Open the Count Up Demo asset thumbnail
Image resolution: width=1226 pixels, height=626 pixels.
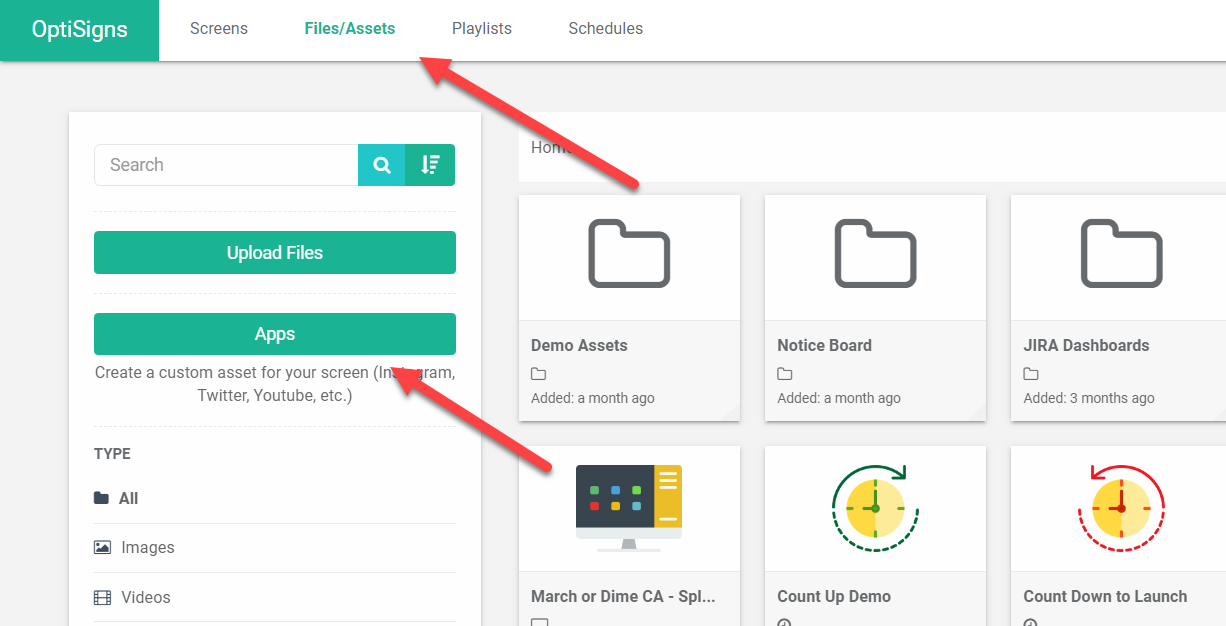pyautogui.click(x=875, y=507)
